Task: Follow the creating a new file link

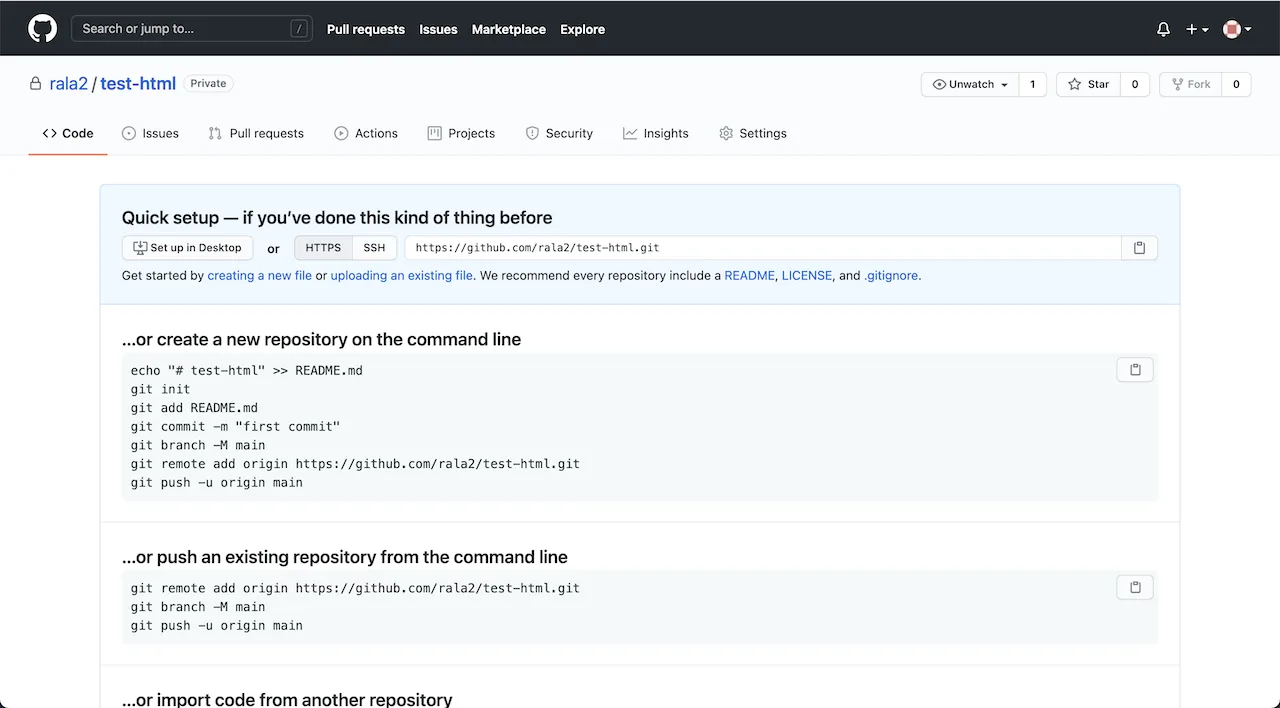Action: [259, 275]
